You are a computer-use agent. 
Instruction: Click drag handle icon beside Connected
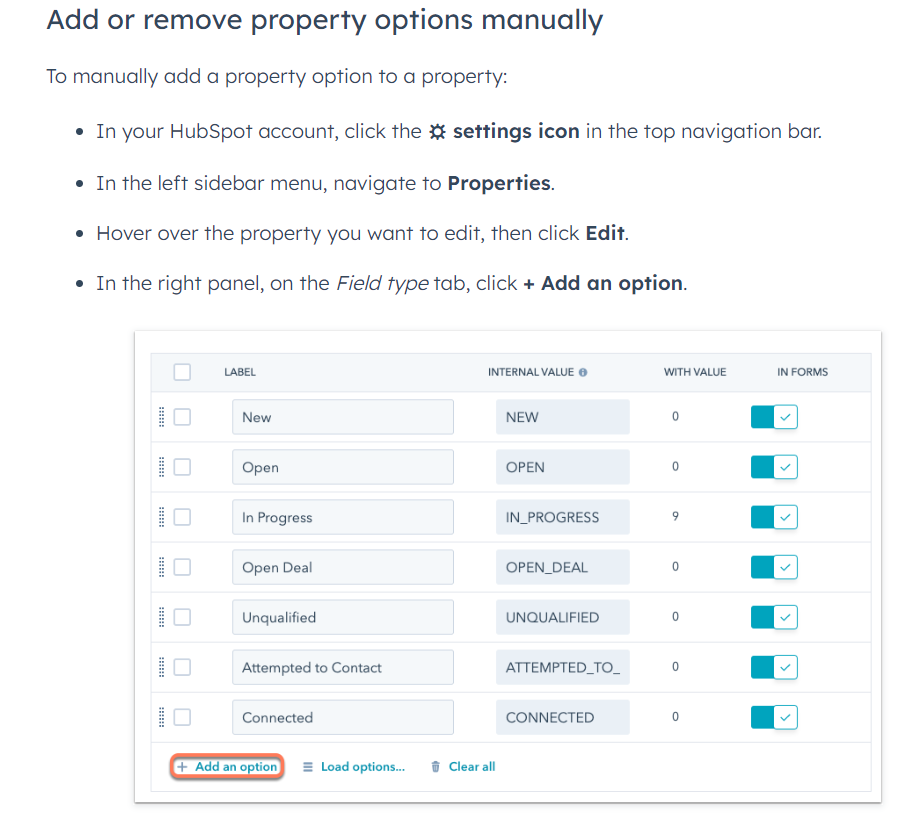click(162, 717)
